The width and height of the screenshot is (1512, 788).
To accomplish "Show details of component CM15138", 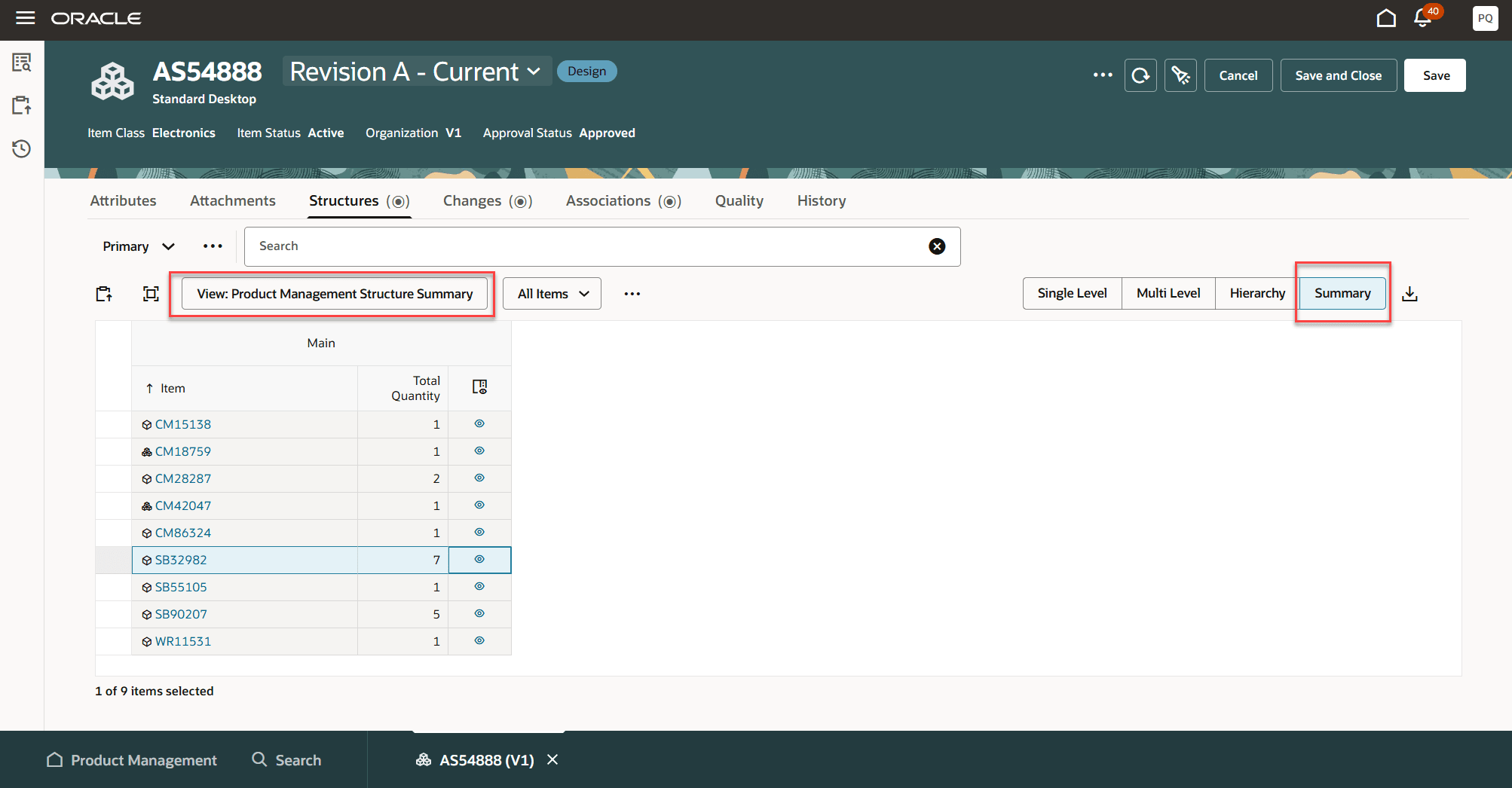I will click(479, 423).
